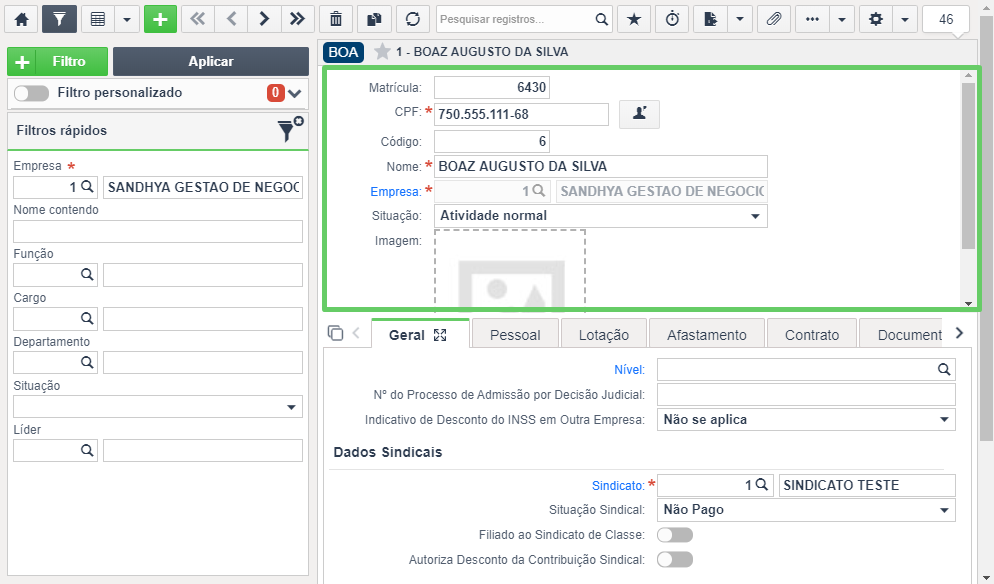Go to the next record
Image resolution: width=994 pixels, height=584 pixels.
click(264, 20)
